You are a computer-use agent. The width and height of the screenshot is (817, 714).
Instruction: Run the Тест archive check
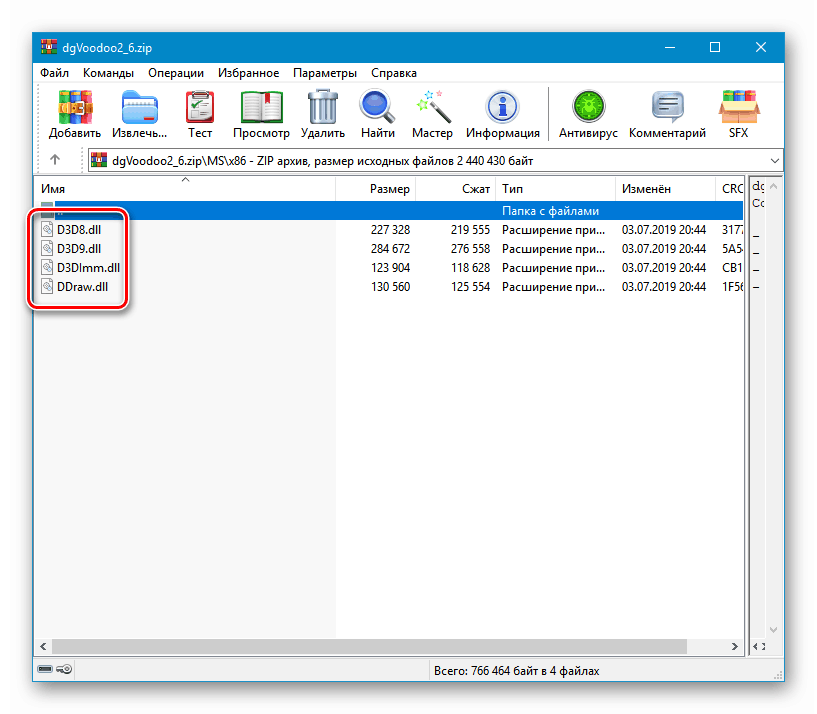200,114
